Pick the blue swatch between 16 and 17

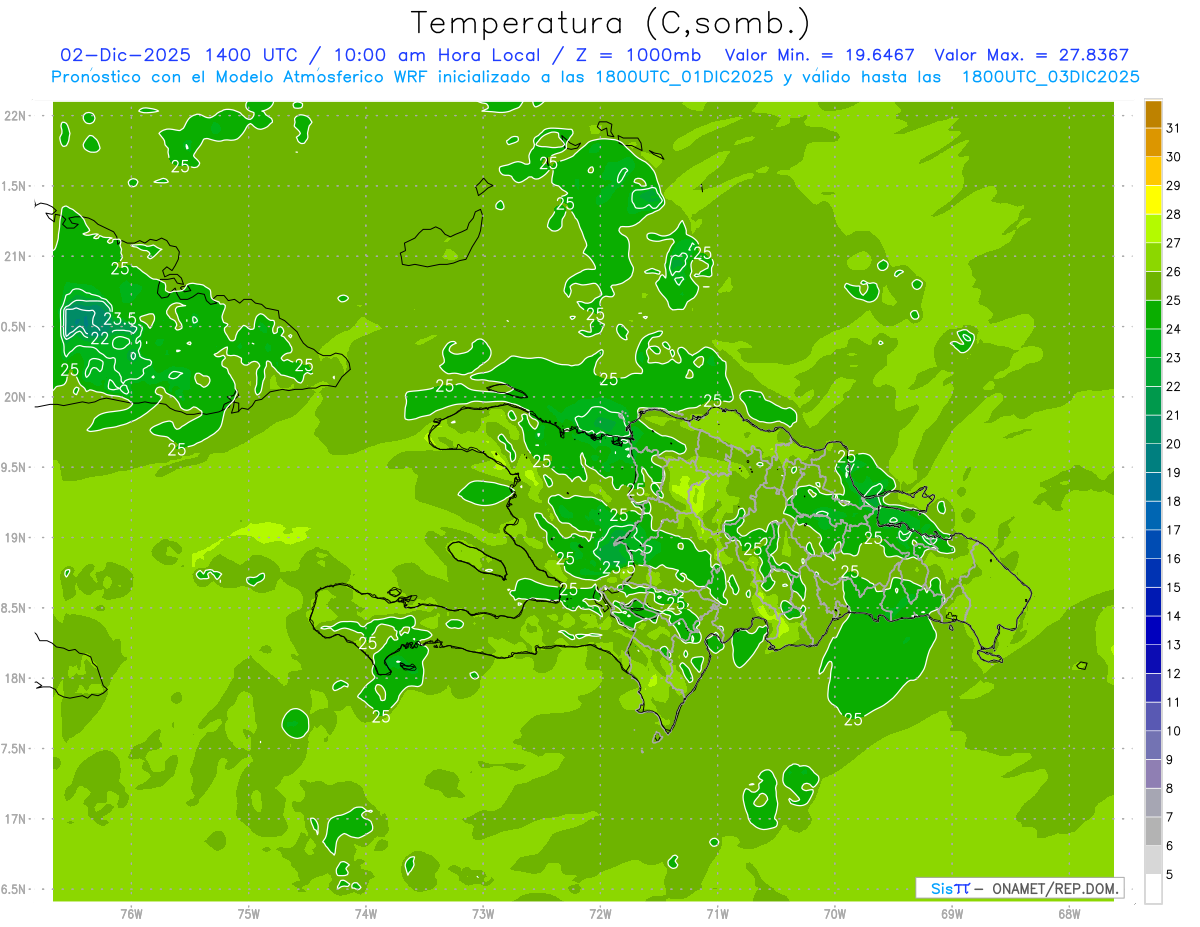[x=1153, y=544]
